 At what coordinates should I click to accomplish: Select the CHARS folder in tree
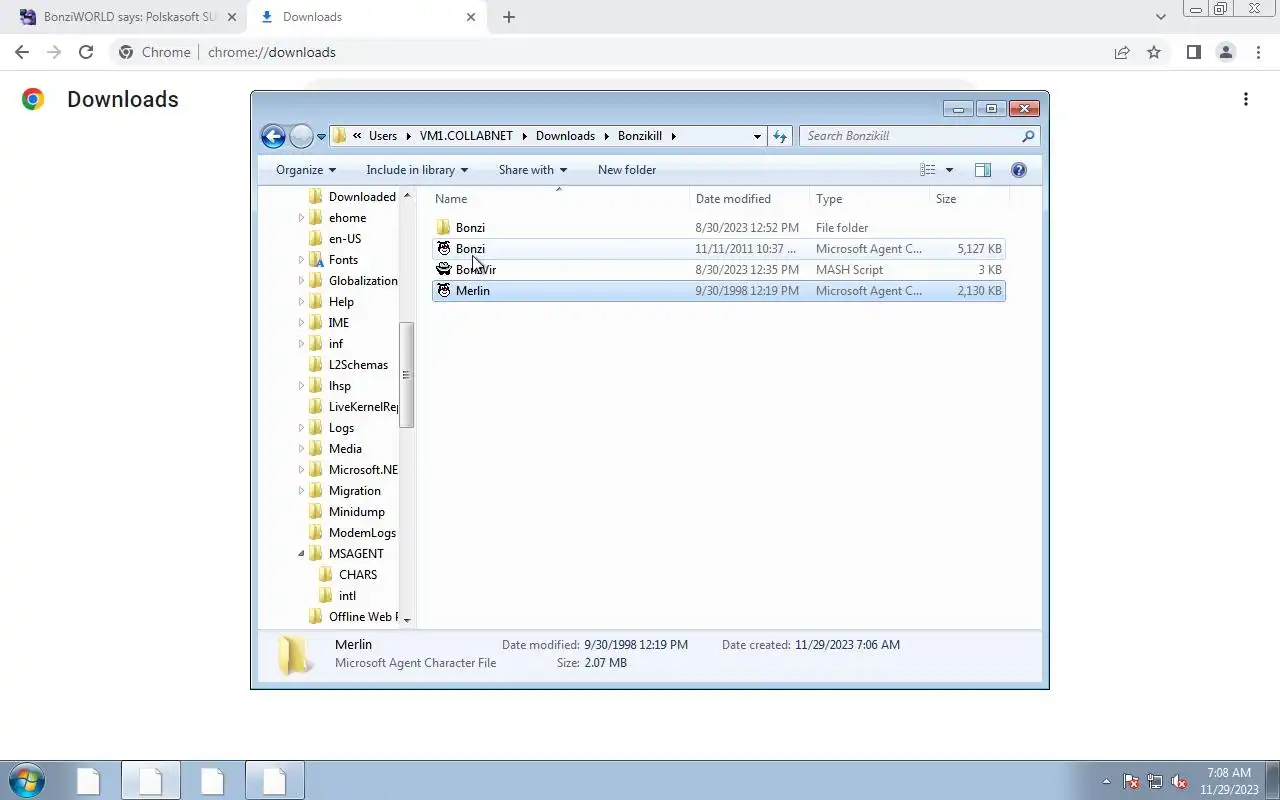(358, 575)
